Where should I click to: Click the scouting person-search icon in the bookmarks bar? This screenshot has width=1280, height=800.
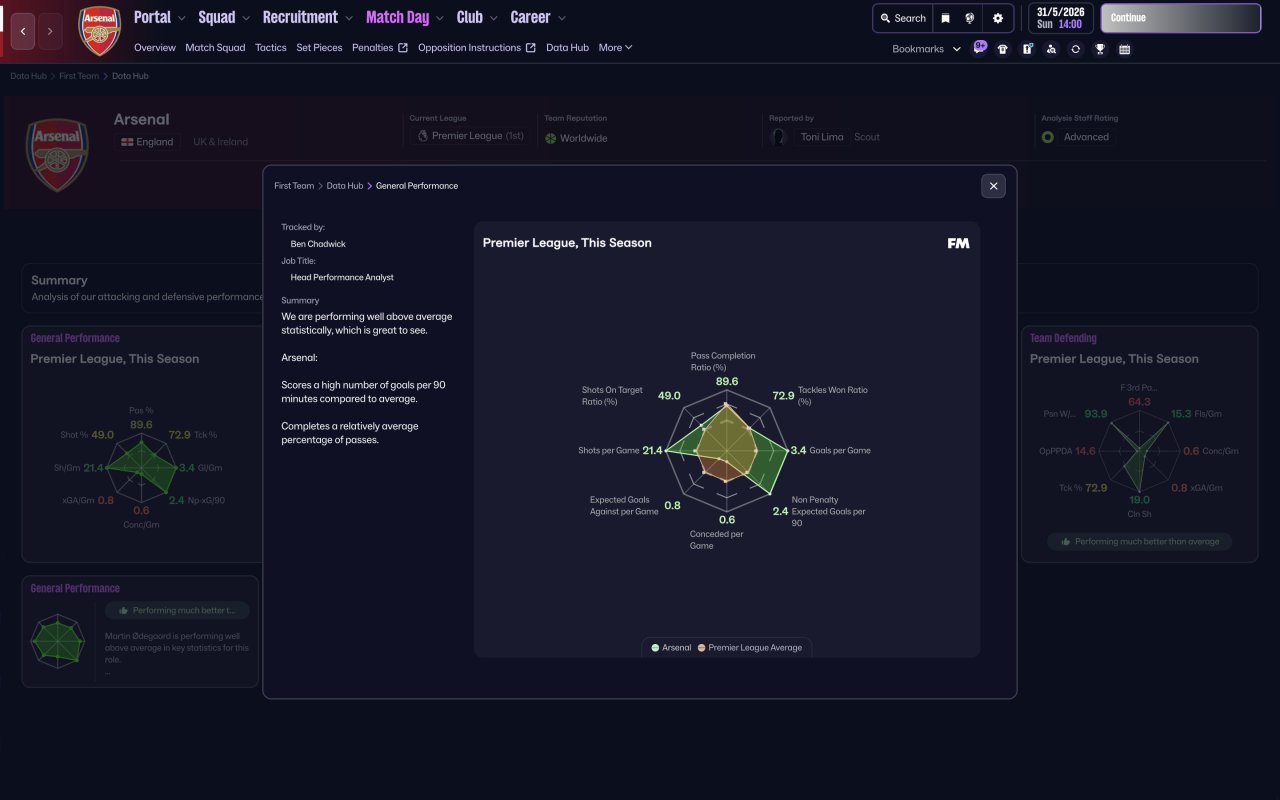pyautogui.click(x=1051, y=49)
